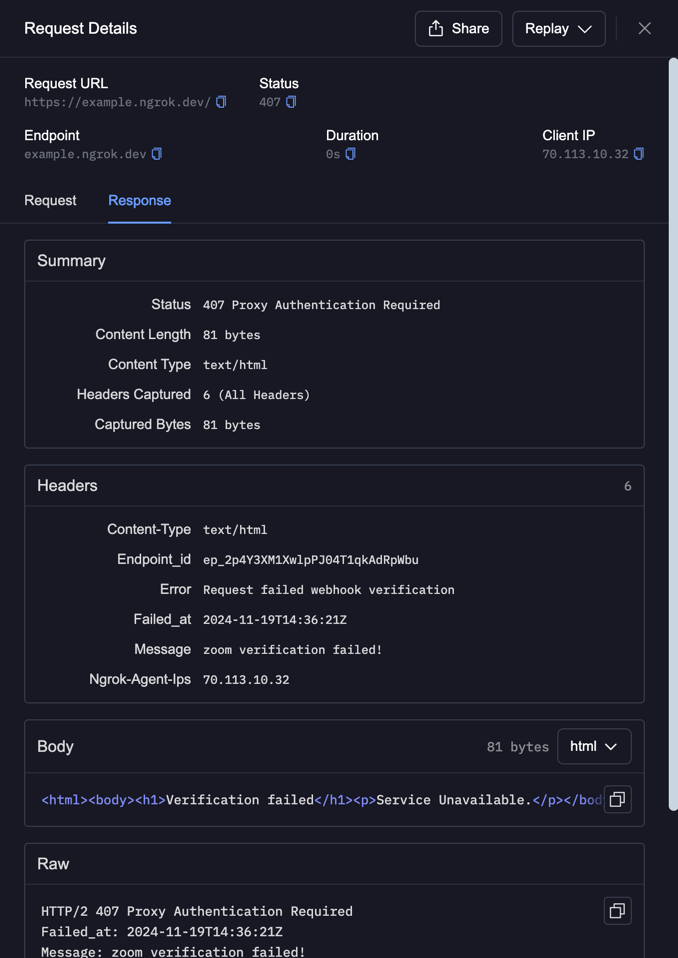Image resolution: width=678 pixels, height=958 pixels.
Task: Copy the Request URL value
Action: click(222, 102)
